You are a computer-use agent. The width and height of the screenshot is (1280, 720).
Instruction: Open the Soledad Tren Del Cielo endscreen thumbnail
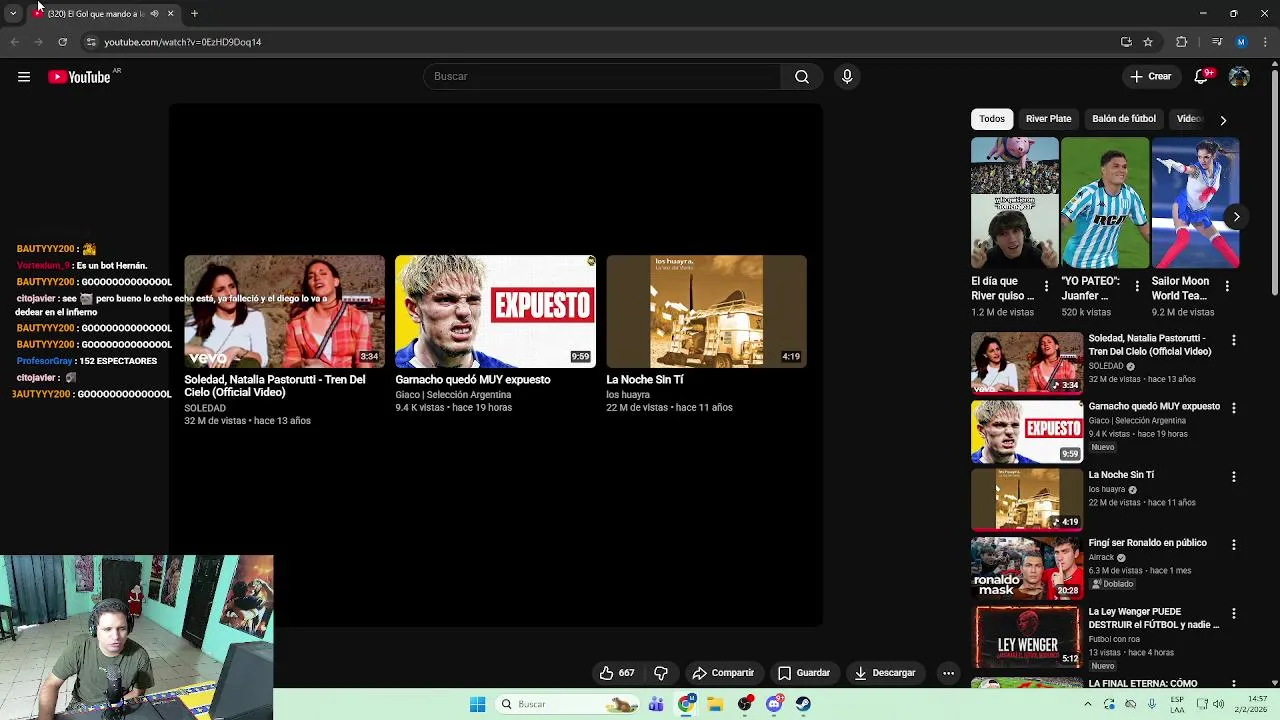pos(284,311)
